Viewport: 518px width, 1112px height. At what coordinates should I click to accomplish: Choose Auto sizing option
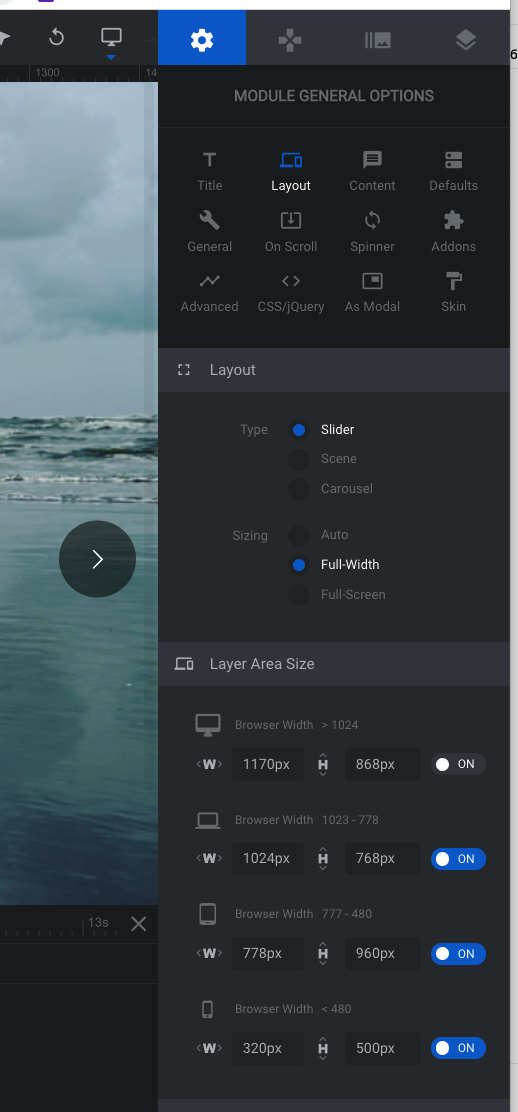299,535
